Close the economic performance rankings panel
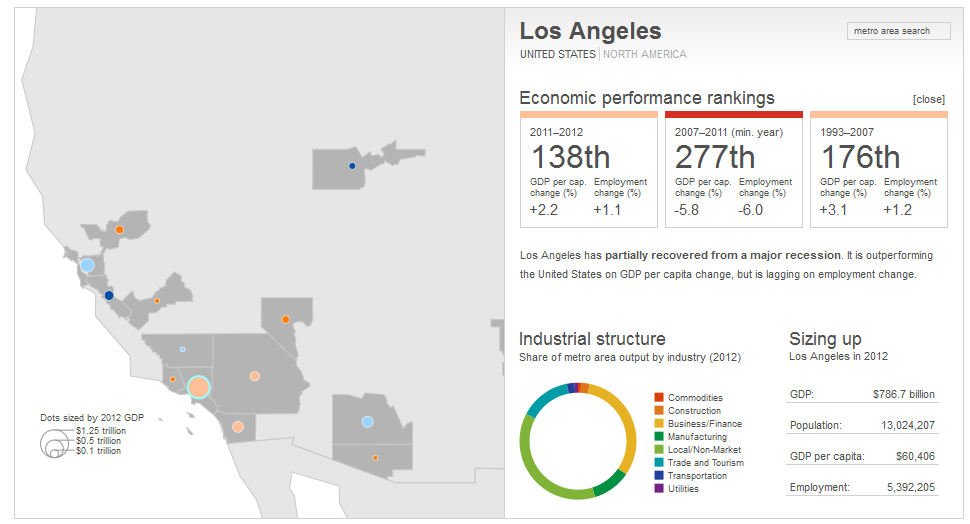Viewport: 970px width, 524px height. pos(928,100)
